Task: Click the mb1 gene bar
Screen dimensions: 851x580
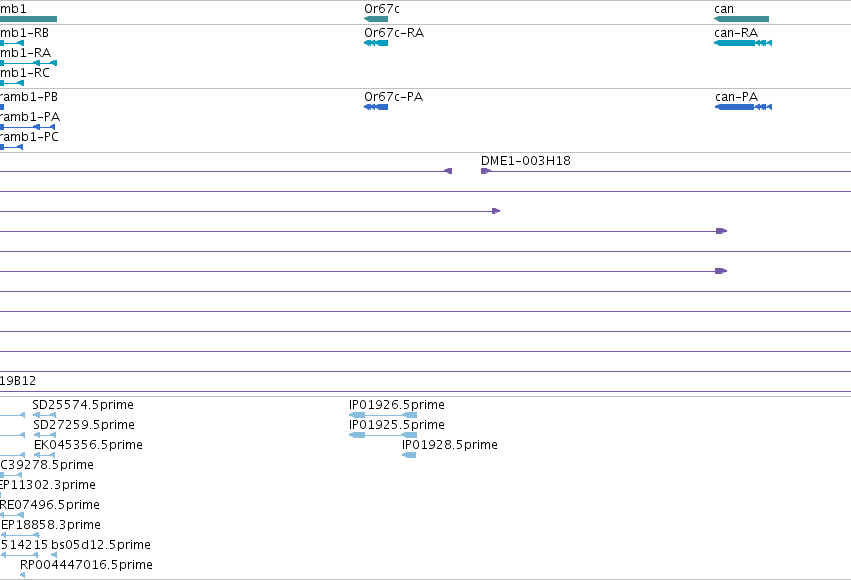Action: point(28,19)
